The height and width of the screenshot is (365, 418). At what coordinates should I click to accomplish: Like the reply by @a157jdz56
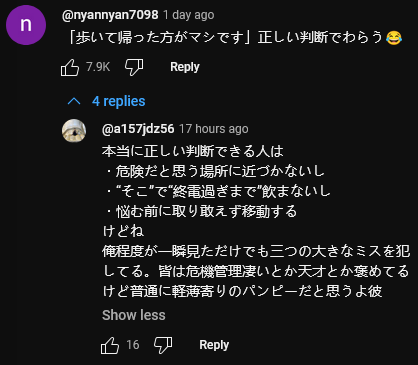click(110, 345)
